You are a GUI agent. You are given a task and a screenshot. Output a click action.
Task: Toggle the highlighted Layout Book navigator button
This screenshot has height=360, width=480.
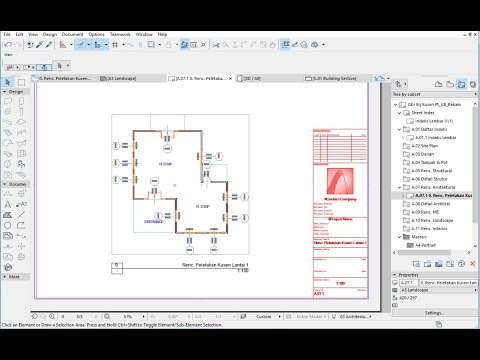tap(461, 84)
